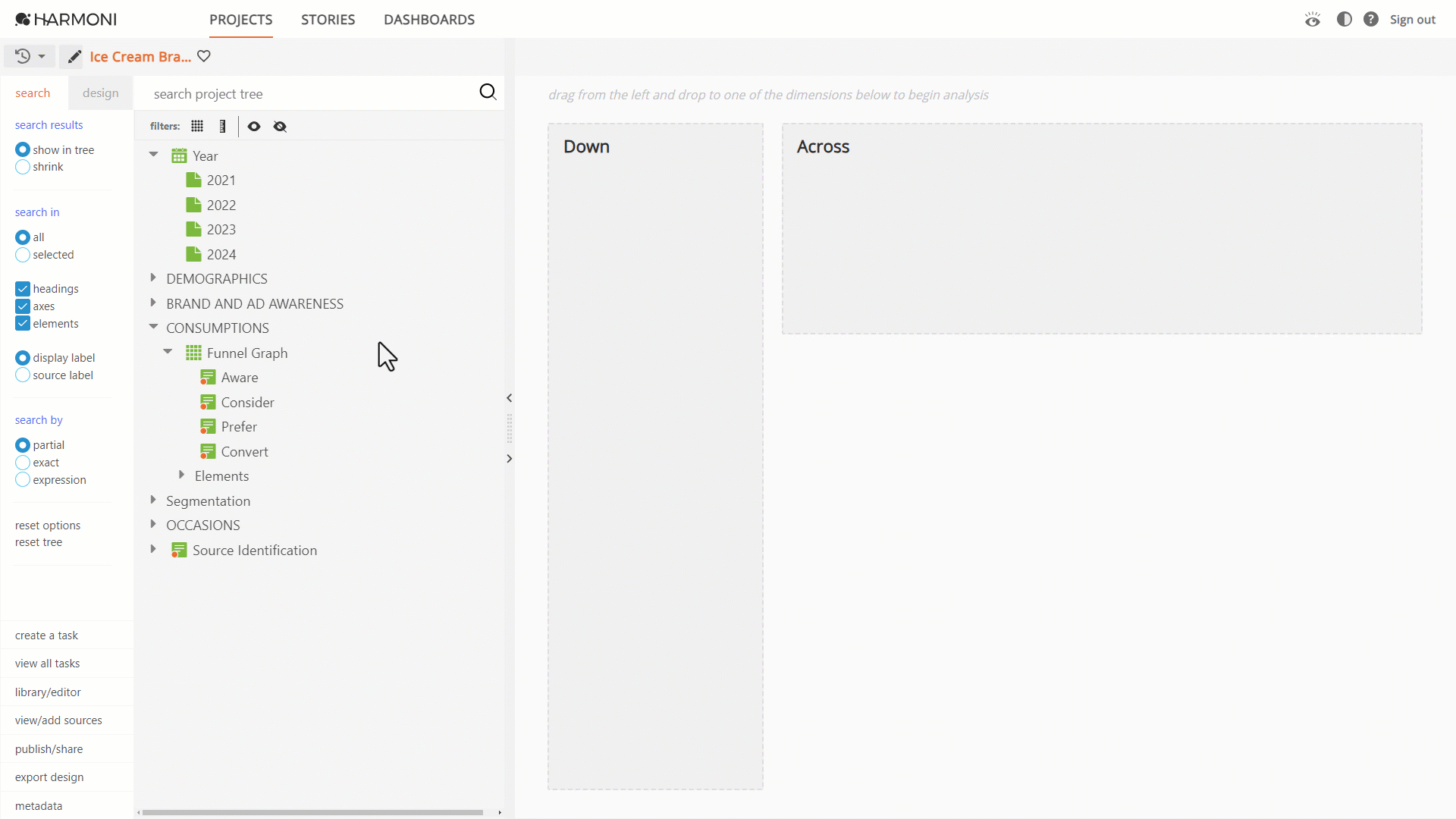Image resolution: width=1456 pixels, height=819 pixels.
Task: Open the history dropdown arrow
Action: pos(42,57)
